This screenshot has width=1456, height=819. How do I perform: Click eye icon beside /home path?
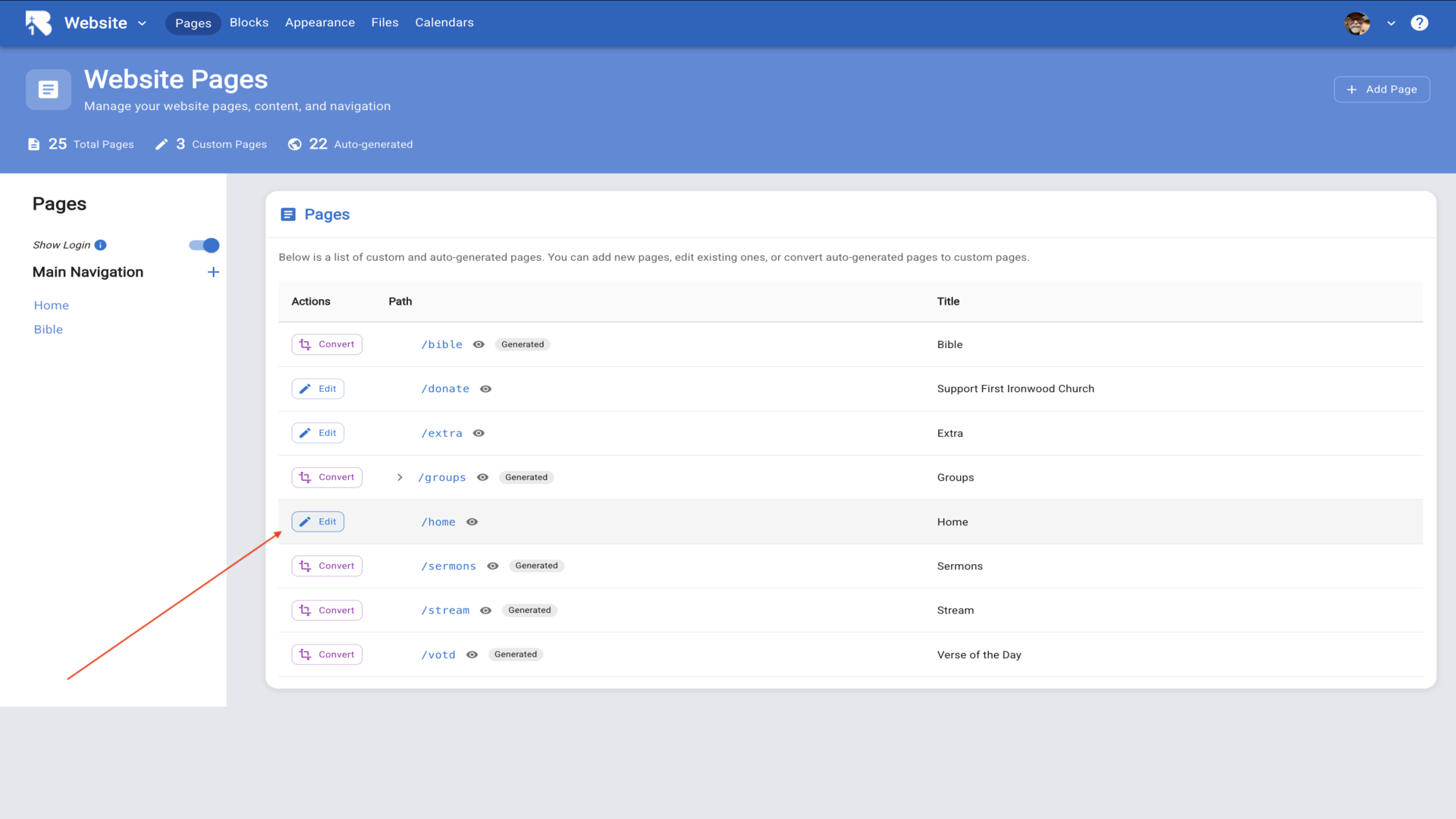472,522
